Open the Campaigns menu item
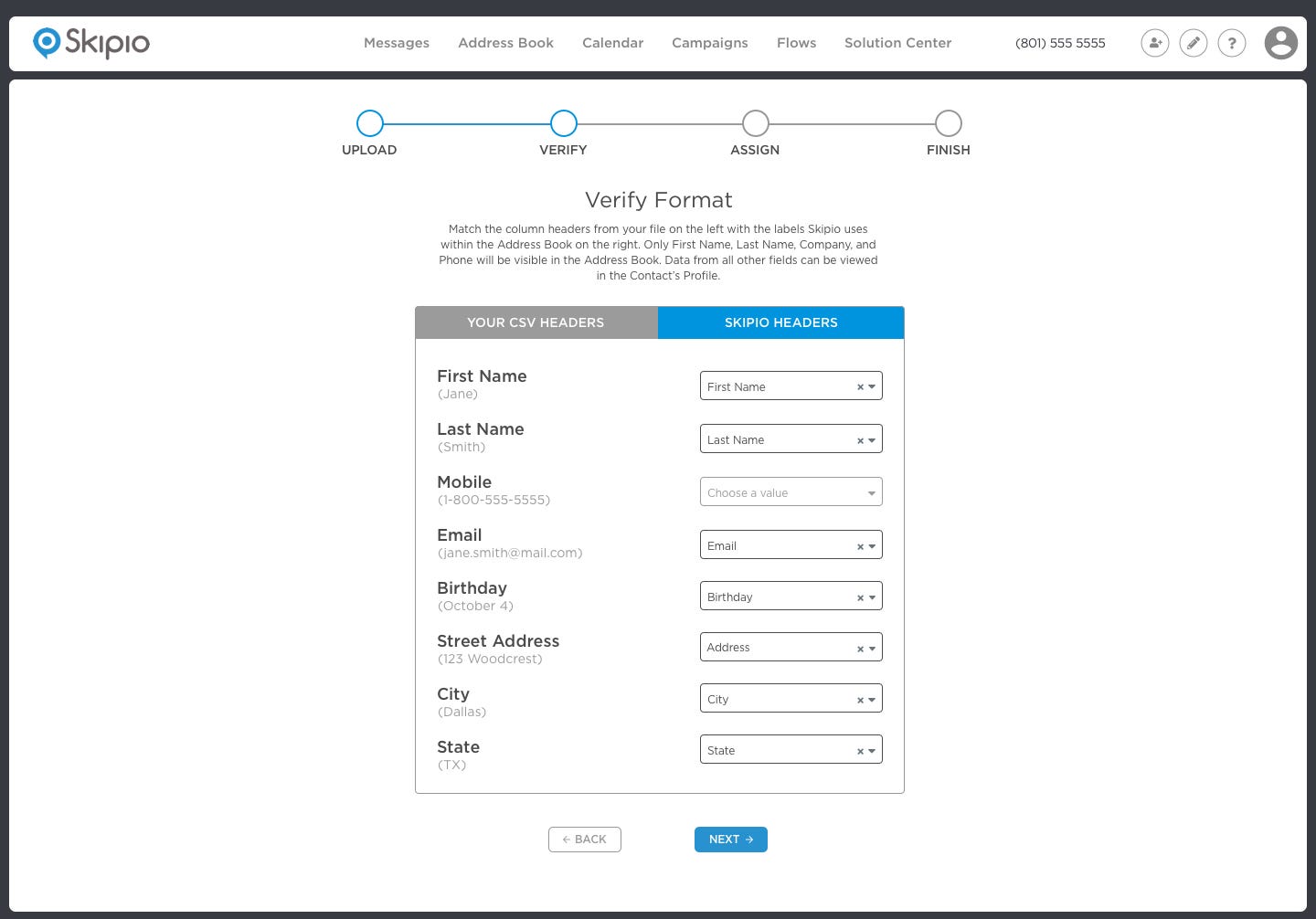 (710, 43)
